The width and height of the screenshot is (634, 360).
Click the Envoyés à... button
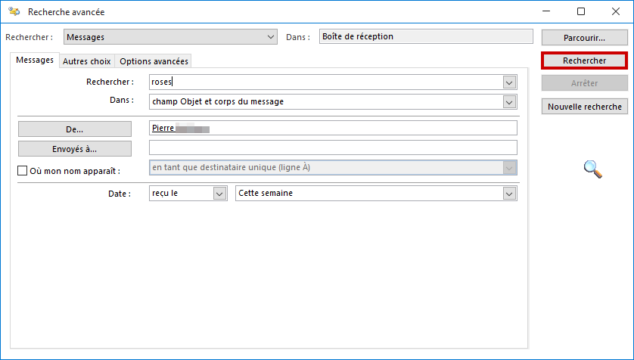coord(75,149)
